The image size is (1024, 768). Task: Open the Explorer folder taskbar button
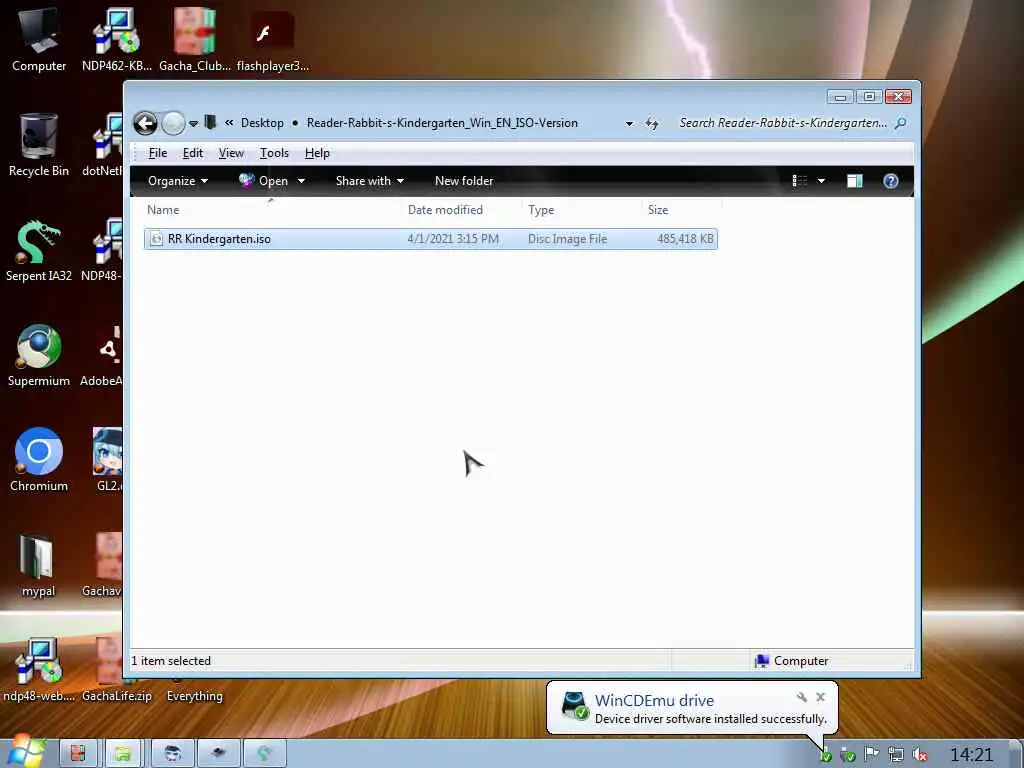coord(123,753)
